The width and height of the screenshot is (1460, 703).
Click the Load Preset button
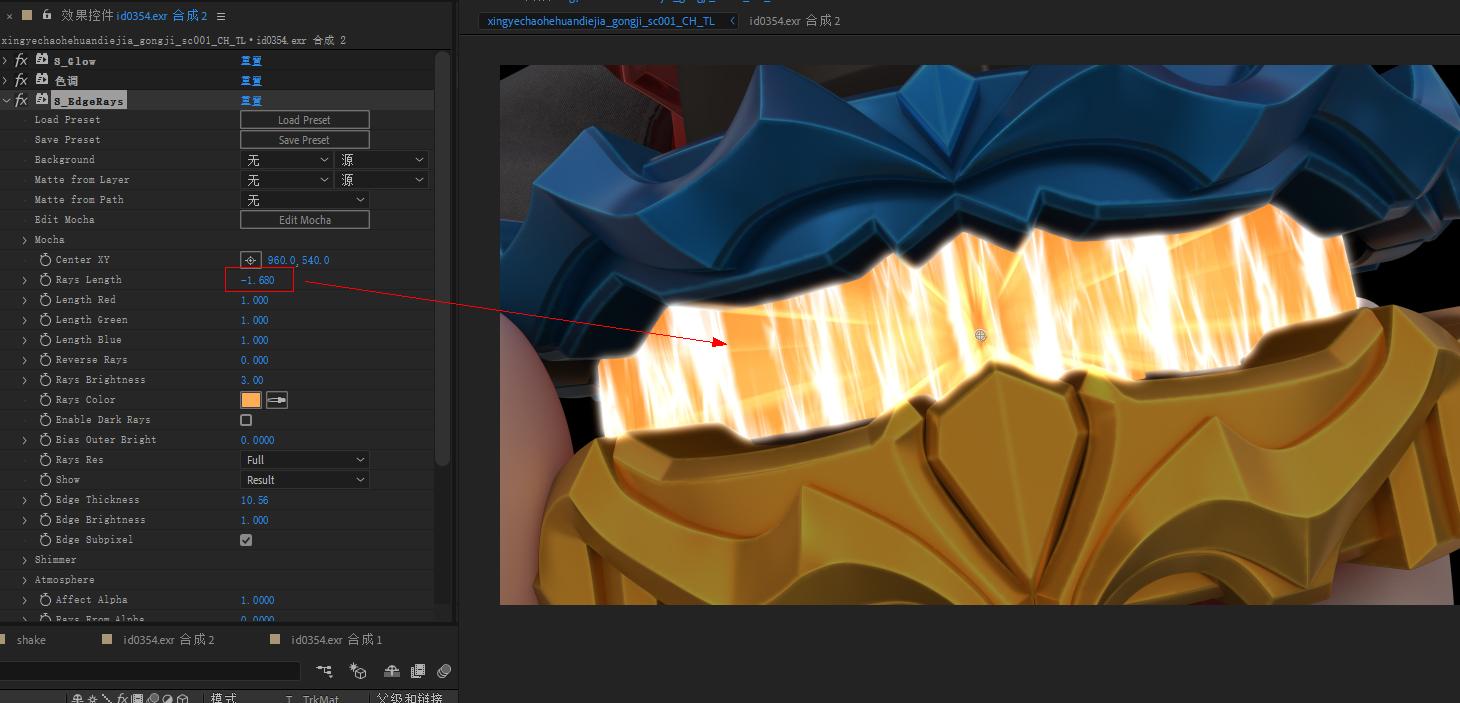(x=305, y=120)
